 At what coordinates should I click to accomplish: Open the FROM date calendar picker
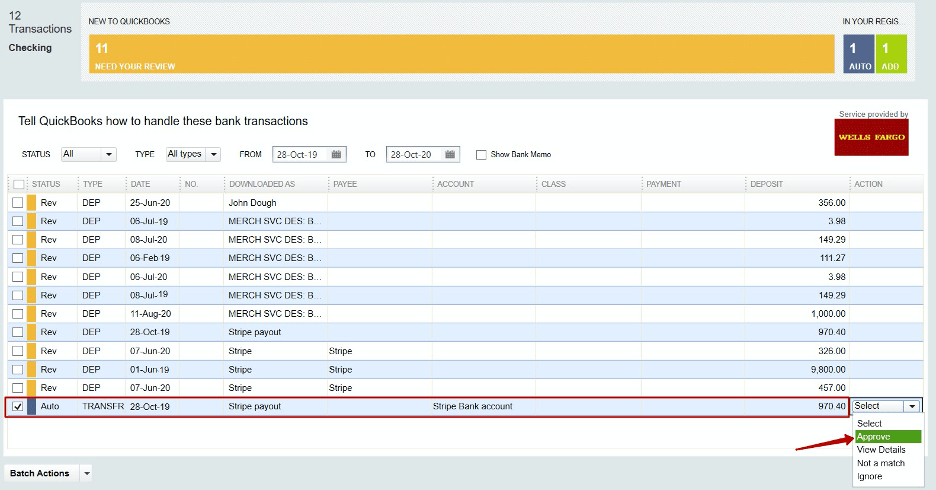tap(336, 155)
